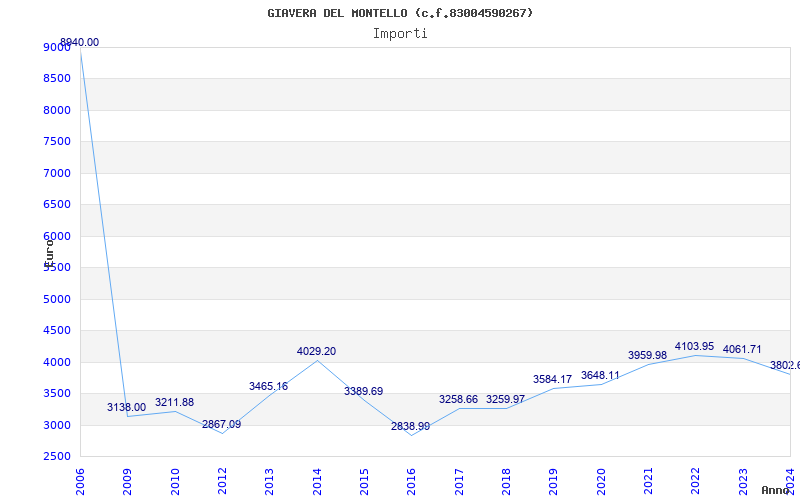Click the 6000 y-axis tick label
800x500 pixels.
pyautogui.click(x=57, y=236)
